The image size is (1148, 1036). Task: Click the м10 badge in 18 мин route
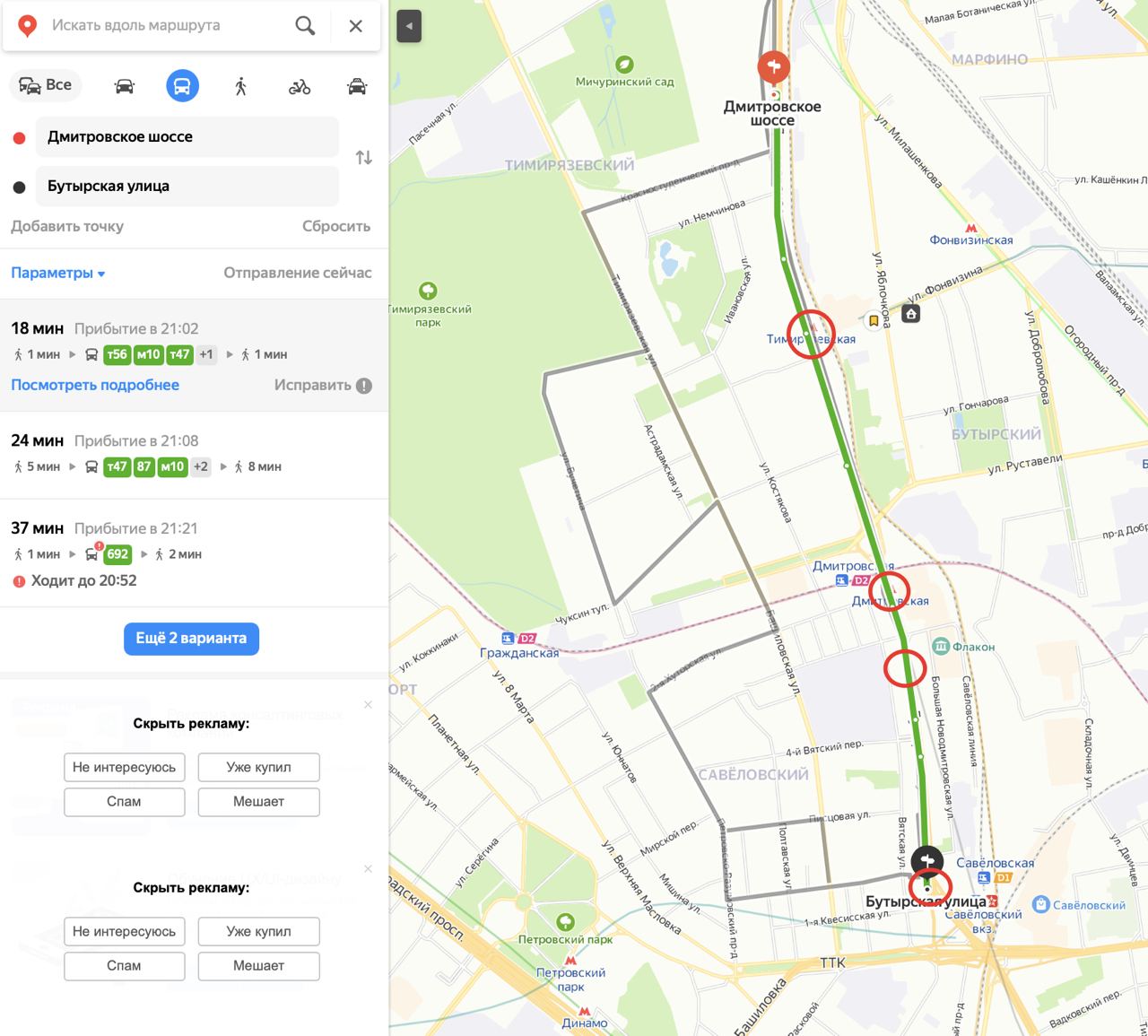pos(148,354)
